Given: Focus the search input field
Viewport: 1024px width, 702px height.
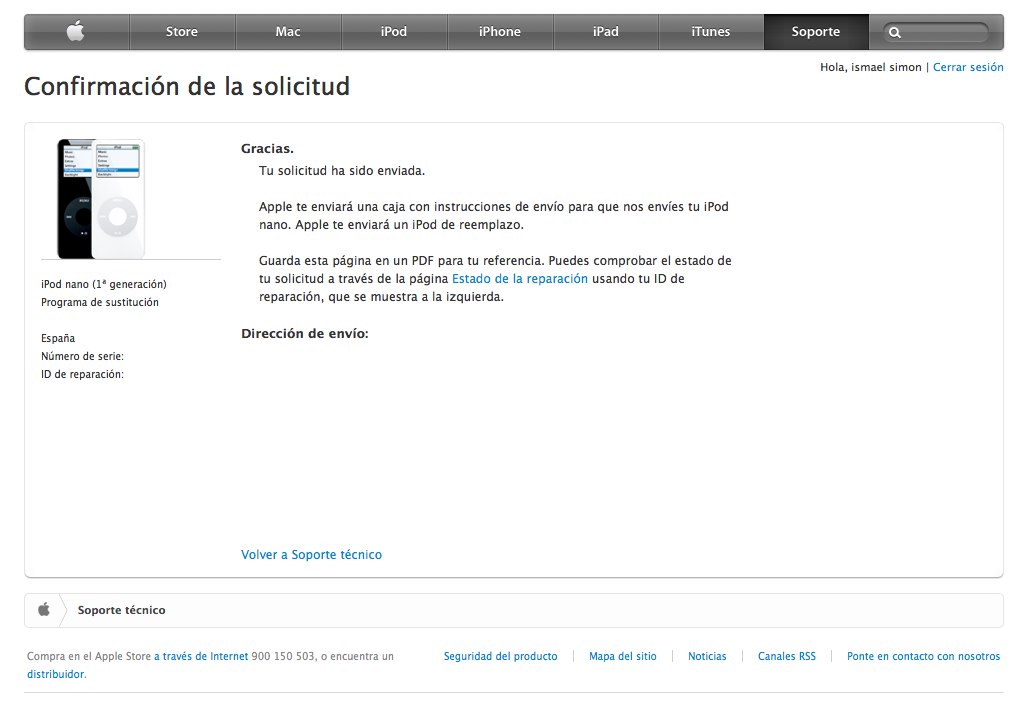Looking at the screenshot, I should [936, 32].
